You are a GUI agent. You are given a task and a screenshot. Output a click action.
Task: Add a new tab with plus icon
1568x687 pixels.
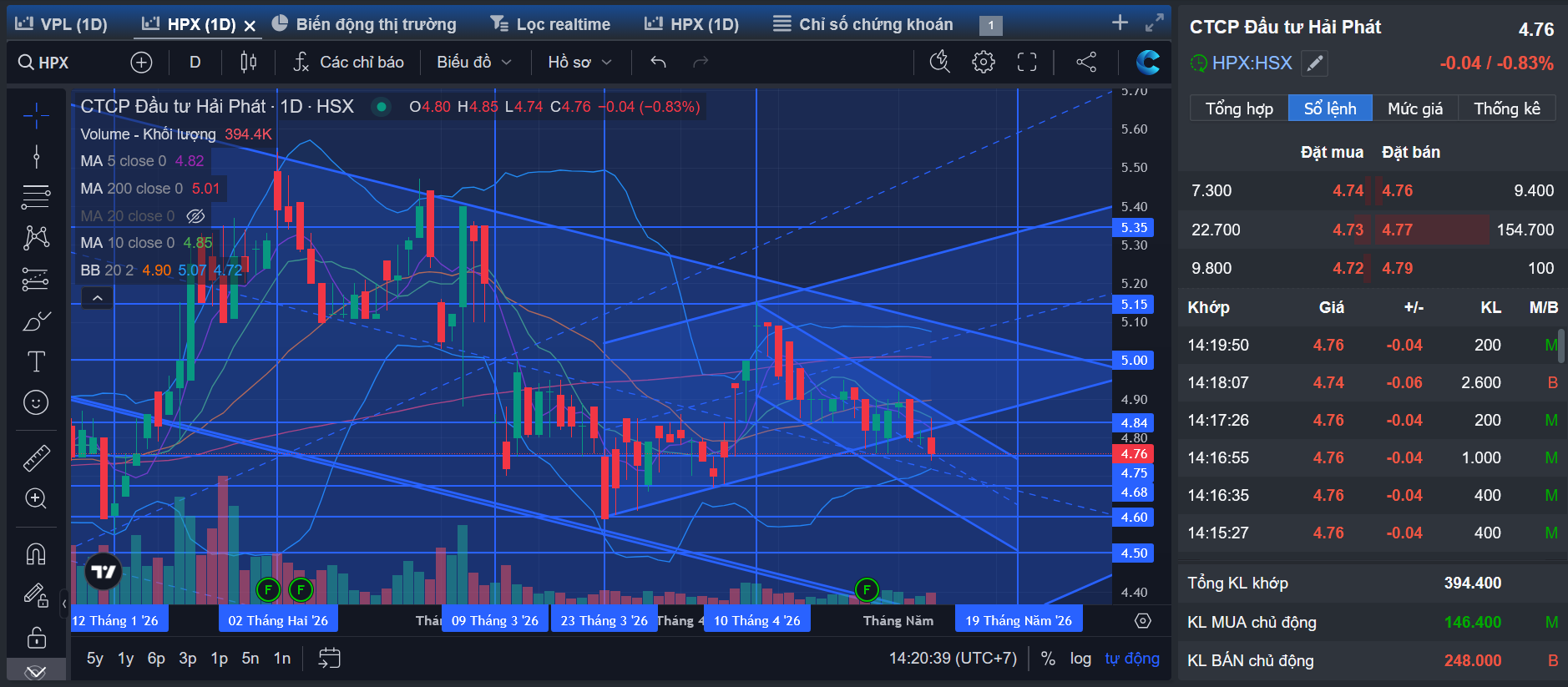(1120, 23)
